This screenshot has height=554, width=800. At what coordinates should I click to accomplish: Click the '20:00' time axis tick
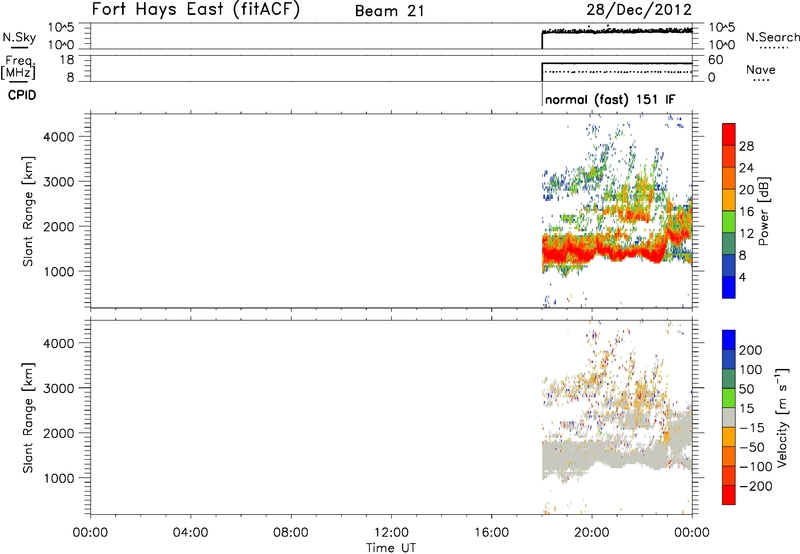click(x=591, y=533)
